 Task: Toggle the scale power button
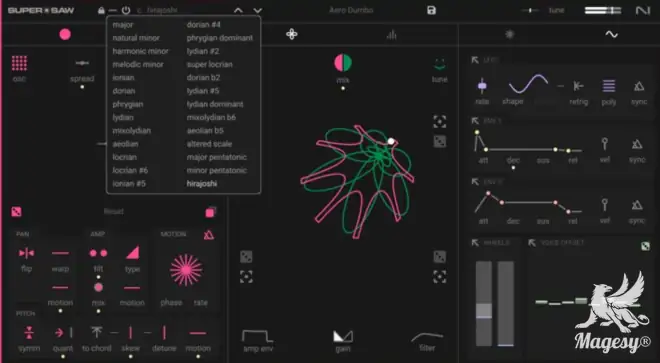pyautogui.click(x=126, y=10)
